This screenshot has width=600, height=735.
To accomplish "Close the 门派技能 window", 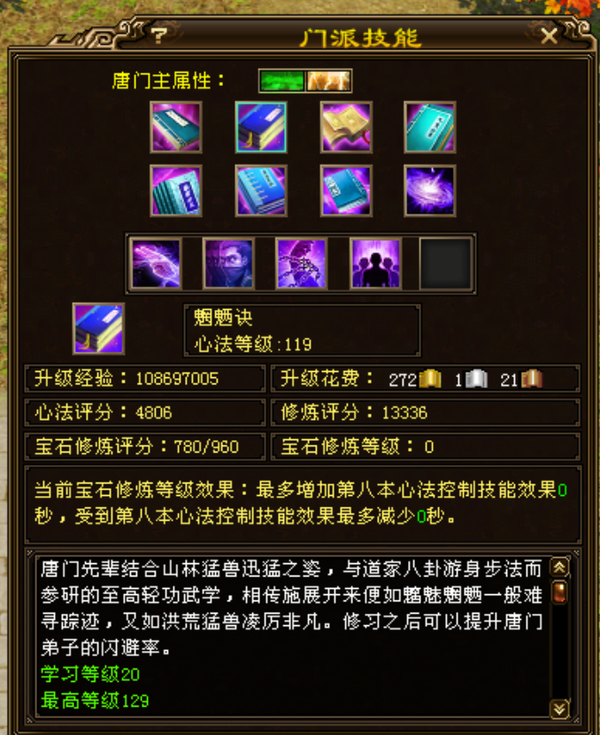I will 548,36.
